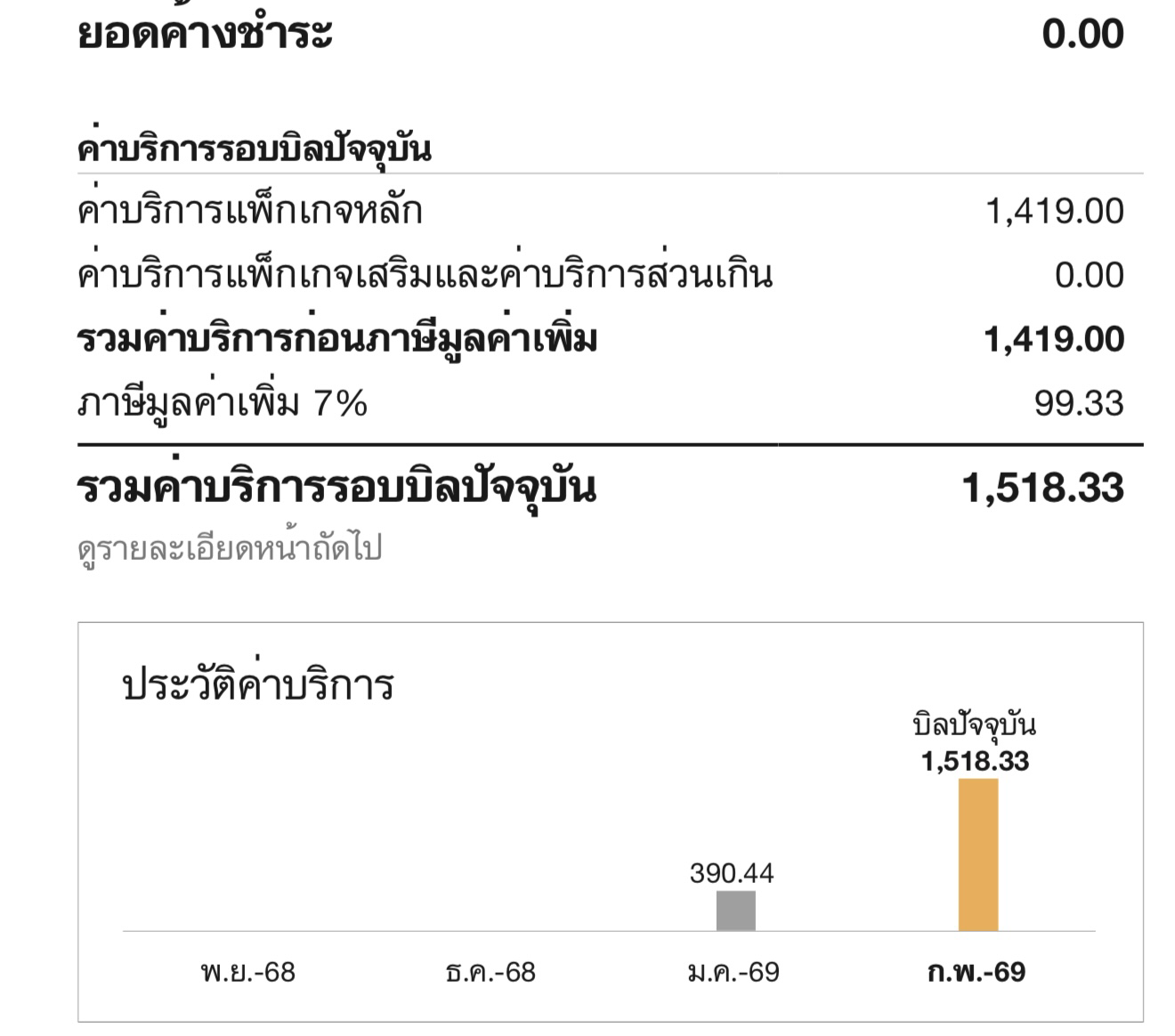Click the แพ็กเกจเสริมและค่าบริการส่วนเกิน row
The image size is (1175, 1036).
click(x=601, y=276)
